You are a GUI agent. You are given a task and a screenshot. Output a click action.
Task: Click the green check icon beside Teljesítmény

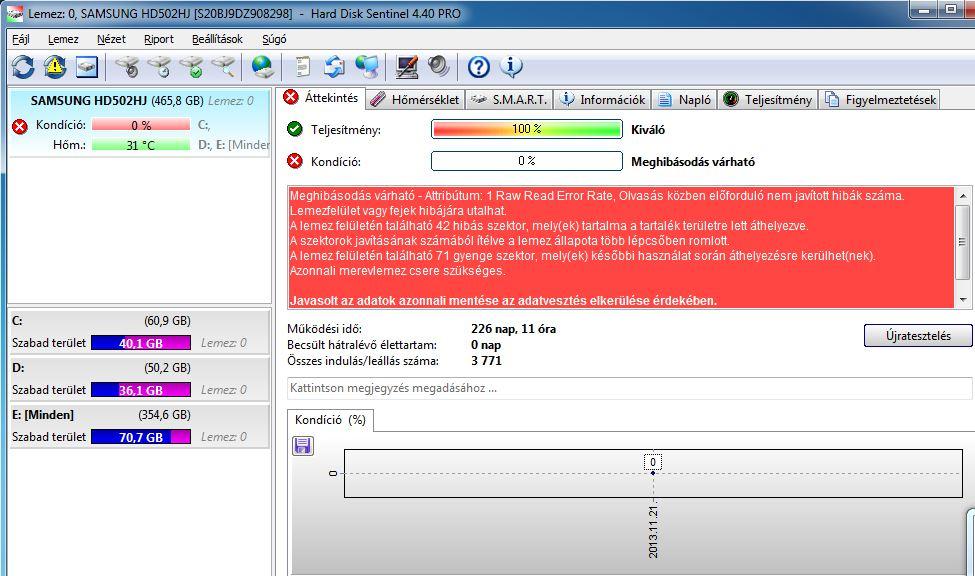click(294, 129)
